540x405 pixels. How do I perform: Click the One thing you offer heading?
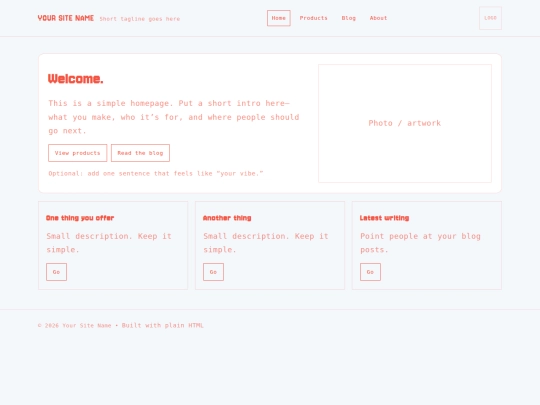coord(80,218)
